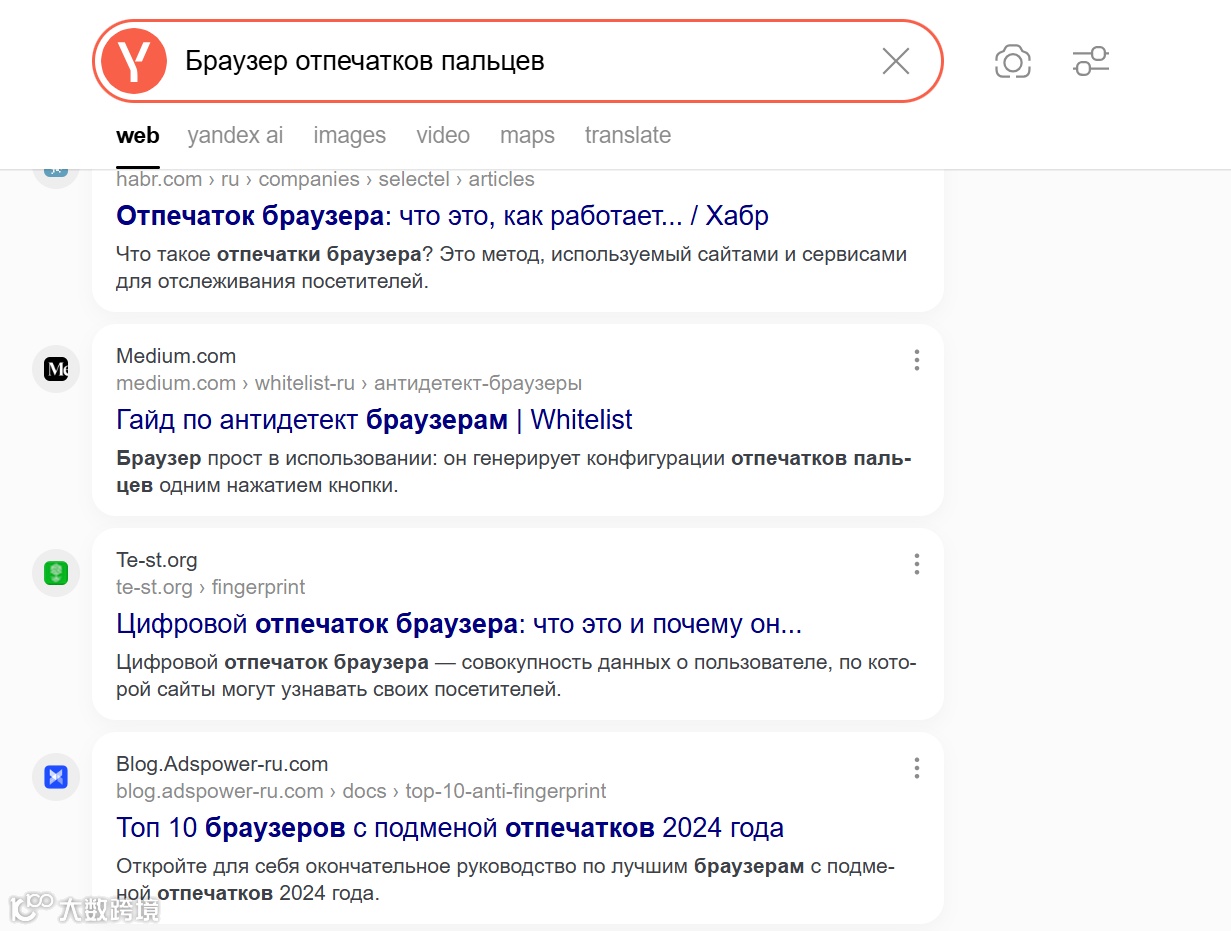Switch to the video tab
The width and height of the screenshot is (1231, 931).
click(443, 135)
